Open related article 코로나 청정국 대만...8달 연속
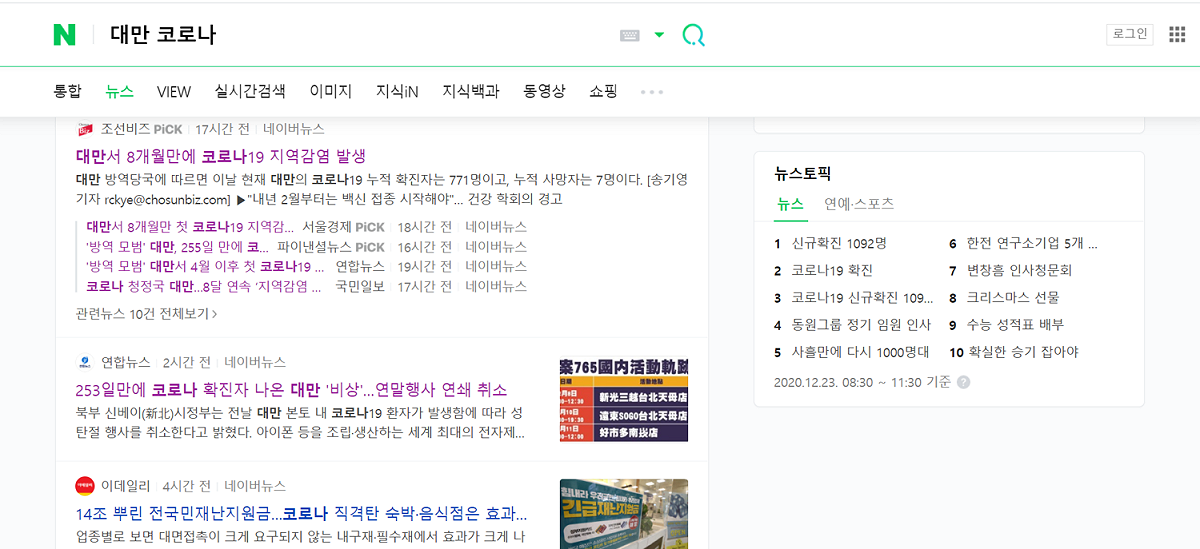Image resolution: width=1200 pixels, height=549 pixels. coord(204,286)
